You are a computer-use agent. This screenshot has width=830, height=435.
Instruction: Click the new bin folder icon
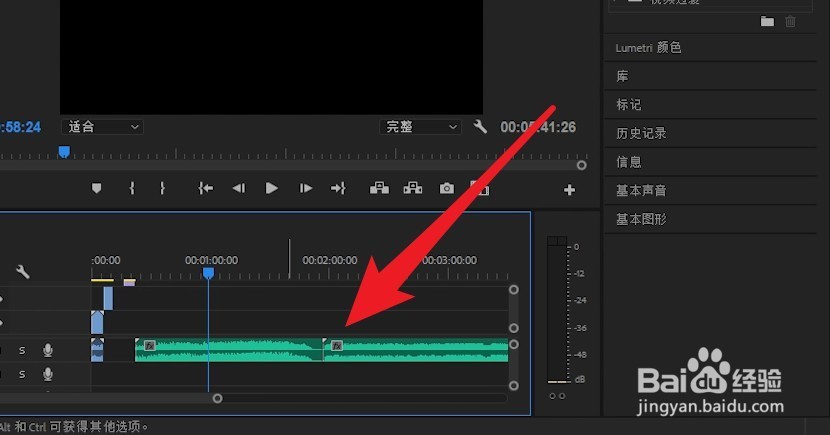pos(767,22)
